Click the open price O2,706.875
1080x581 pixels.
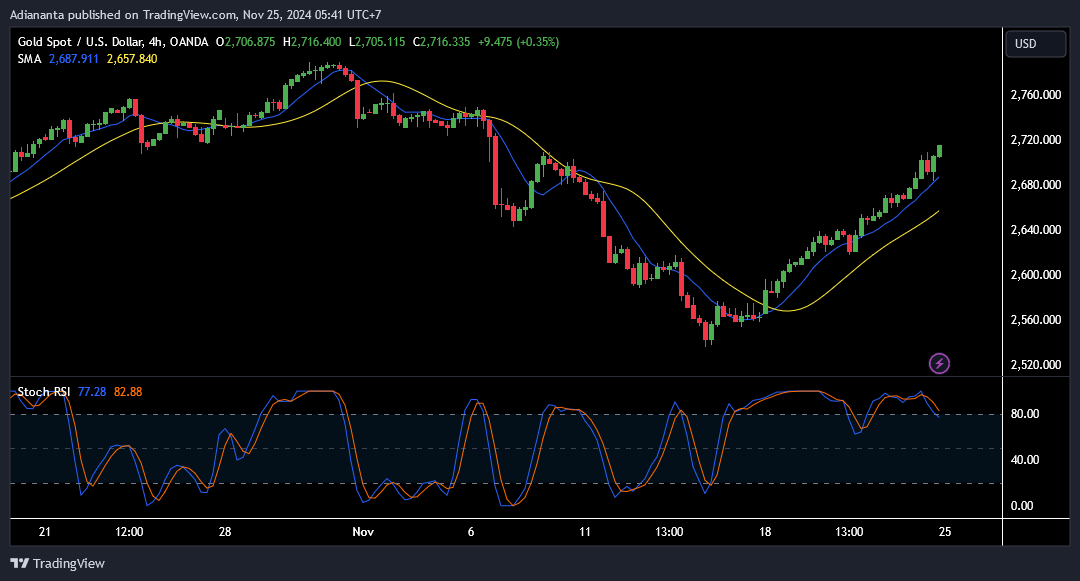coord(245,42)
